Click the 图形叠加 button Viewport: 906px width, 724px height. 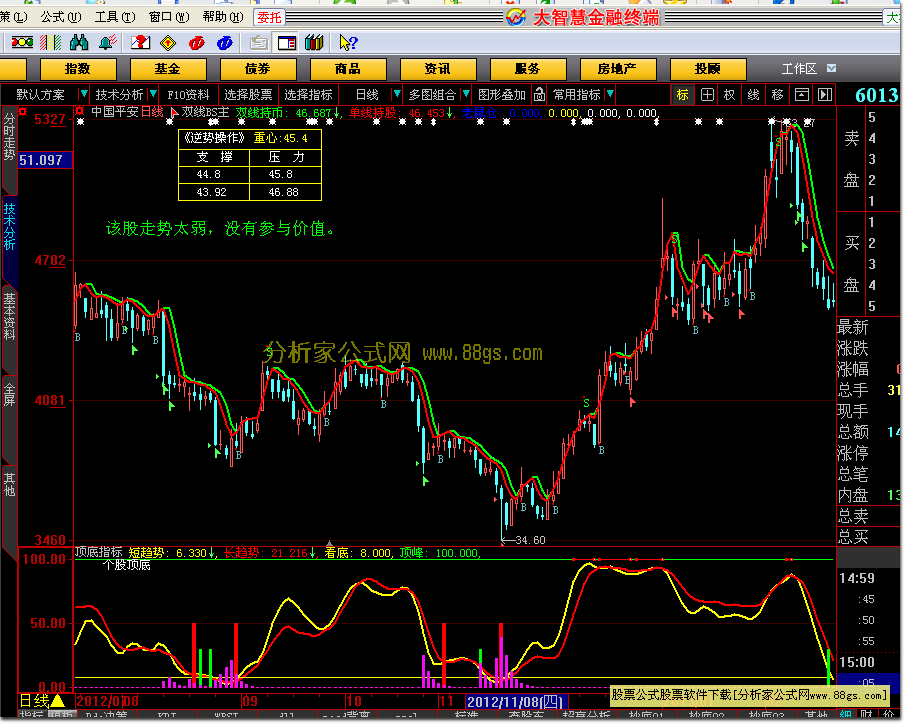tap(502, 94)
